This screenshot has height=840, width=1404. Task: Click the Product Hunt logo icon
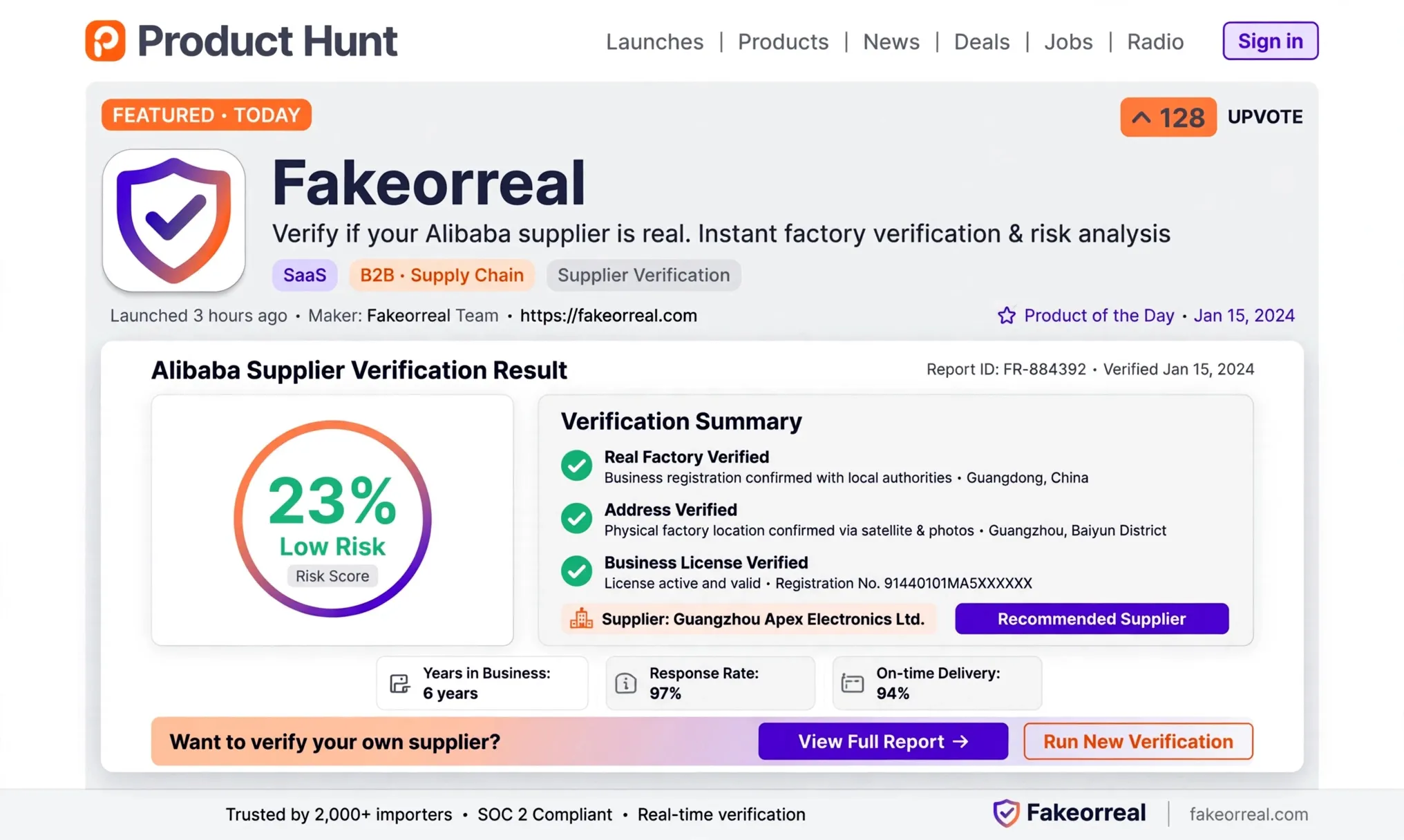(x=105, y=41)
